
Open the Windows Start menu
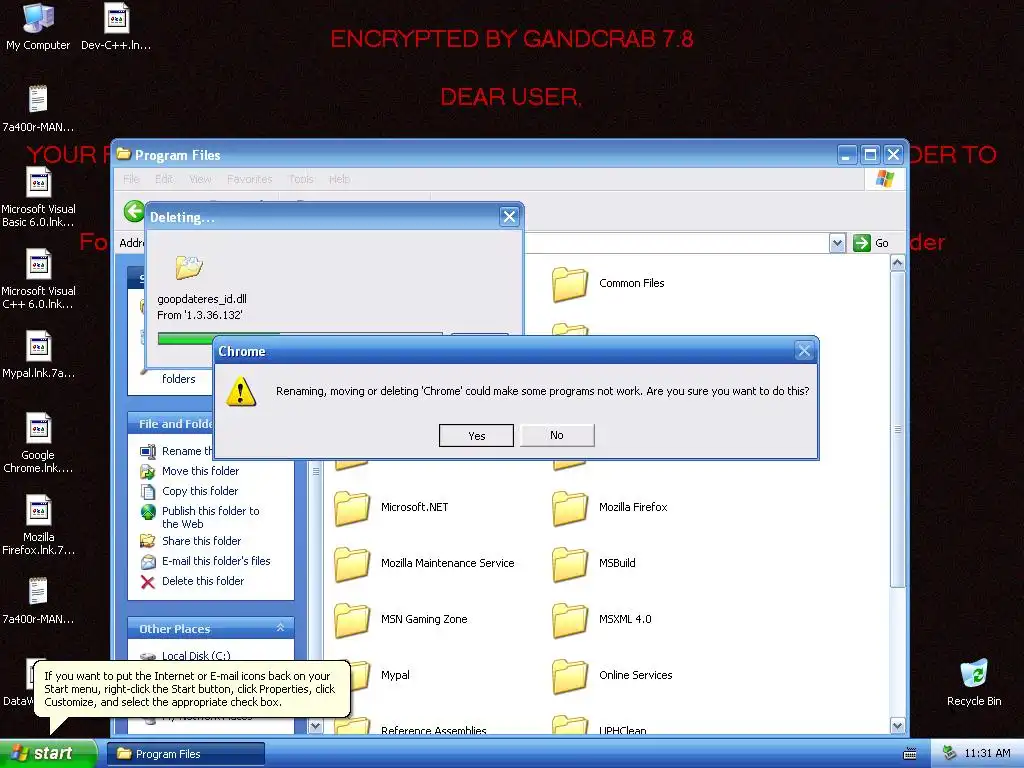point(48,753)
